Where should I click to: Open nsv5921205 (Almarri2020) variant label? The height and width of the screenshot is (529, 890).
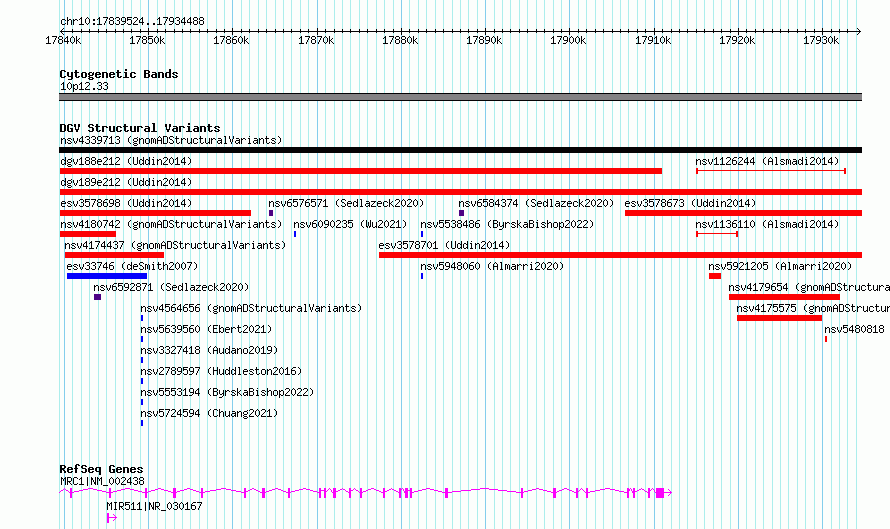780,266
